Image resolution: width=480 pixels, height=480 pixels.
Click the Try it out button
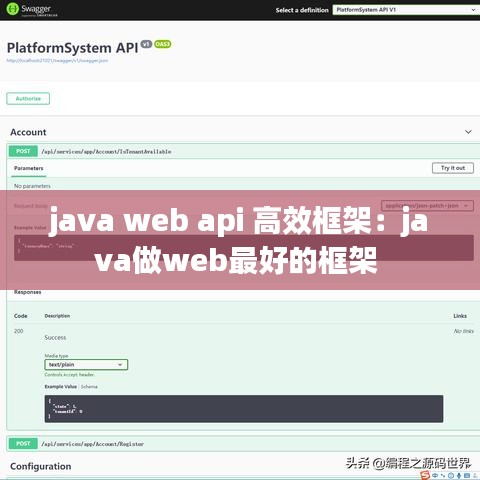click(453, 168)
